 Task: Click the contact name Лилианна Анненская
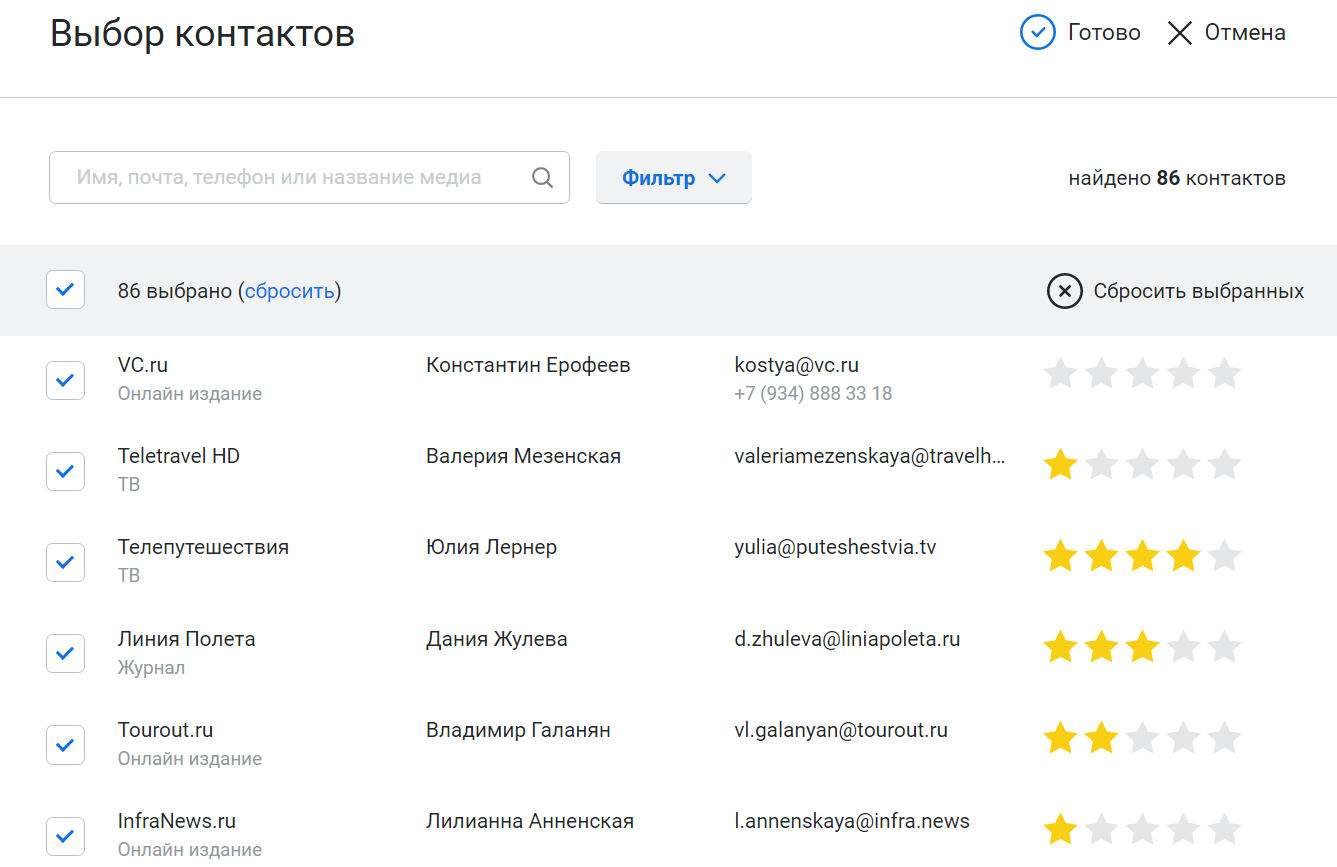pos(529,821)
